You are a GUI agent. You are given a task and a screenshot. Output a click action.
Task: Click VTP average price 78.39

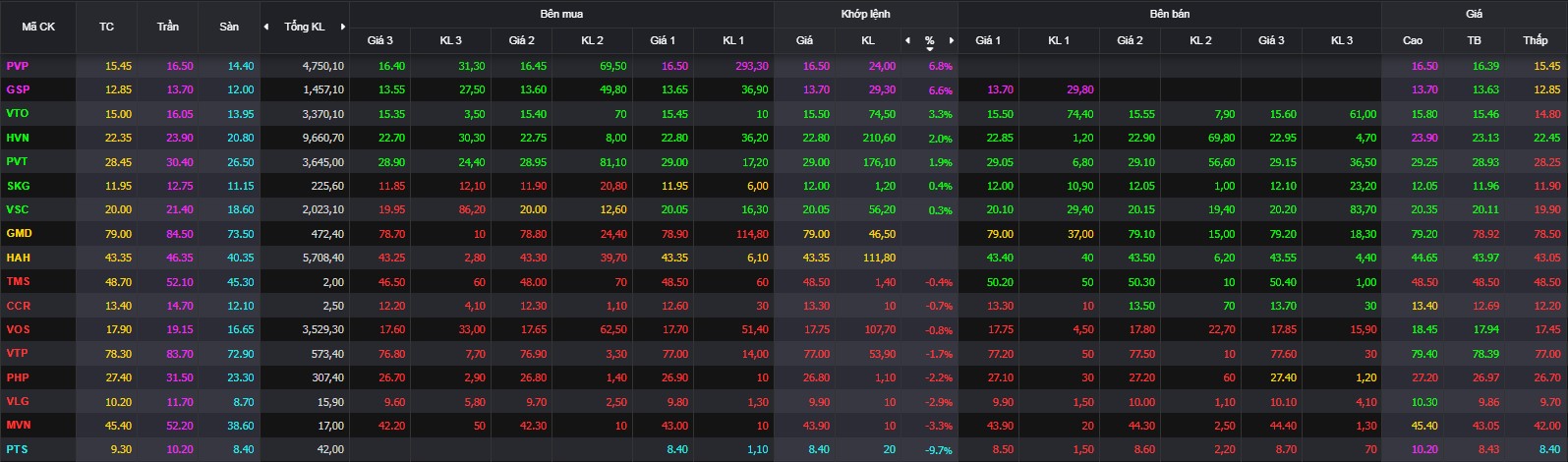[x=1485, y=354]
